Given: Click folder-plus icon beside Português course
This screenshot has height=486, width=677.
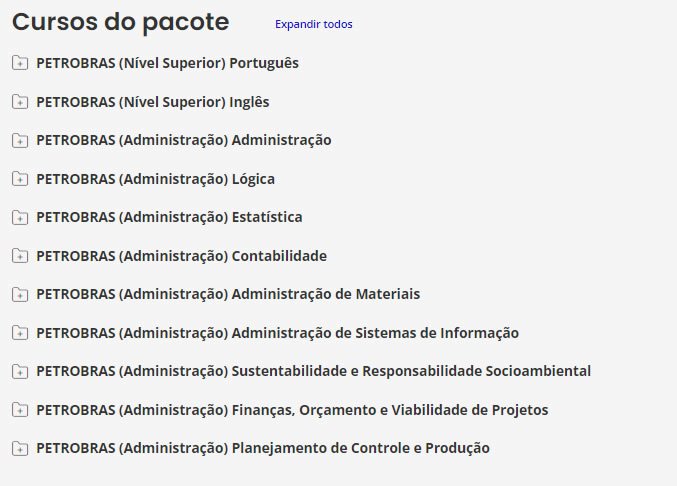Looking at the screenshot, I should click(19, 63).
